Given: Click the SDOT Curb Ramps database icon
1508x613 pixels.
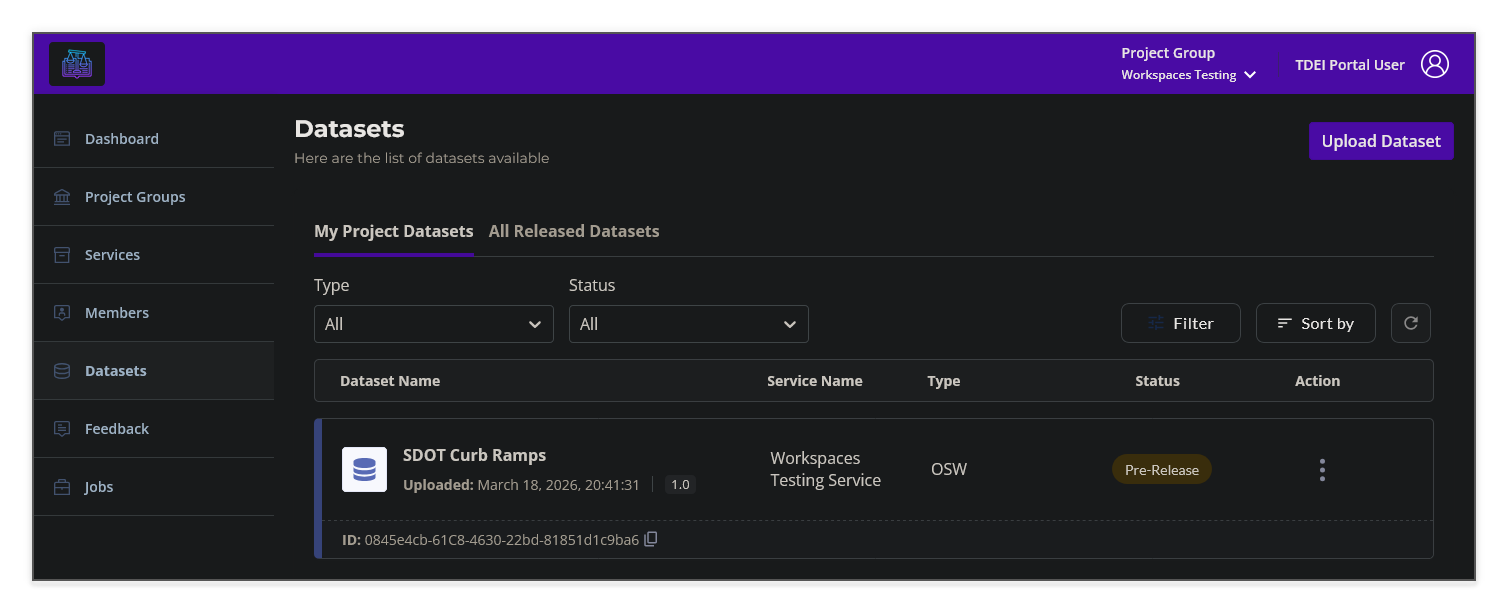Looking at the screenshot, I should [x=364, y=468].
